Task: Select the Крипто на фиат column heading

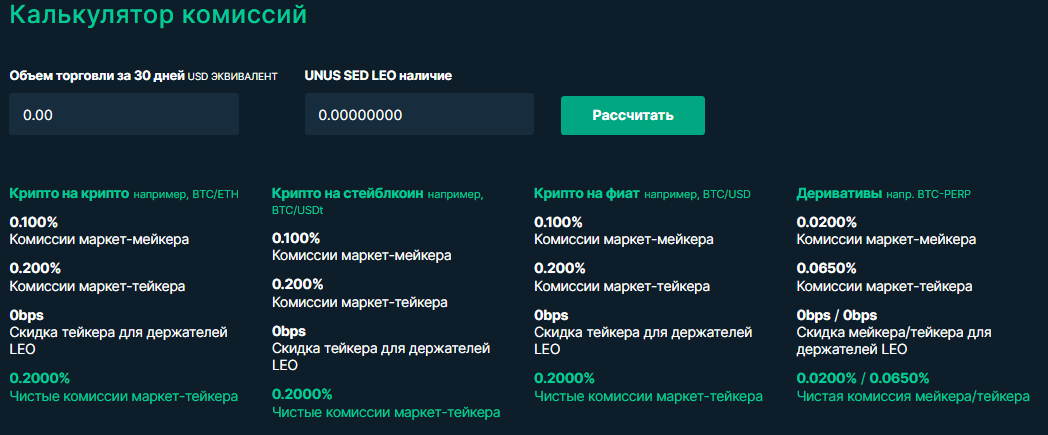Action: pos(586,193)
